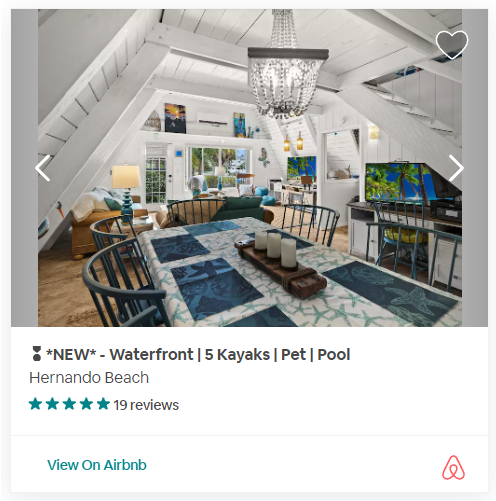
Task: Click the second rating star
Action: [x=52, y=404]
